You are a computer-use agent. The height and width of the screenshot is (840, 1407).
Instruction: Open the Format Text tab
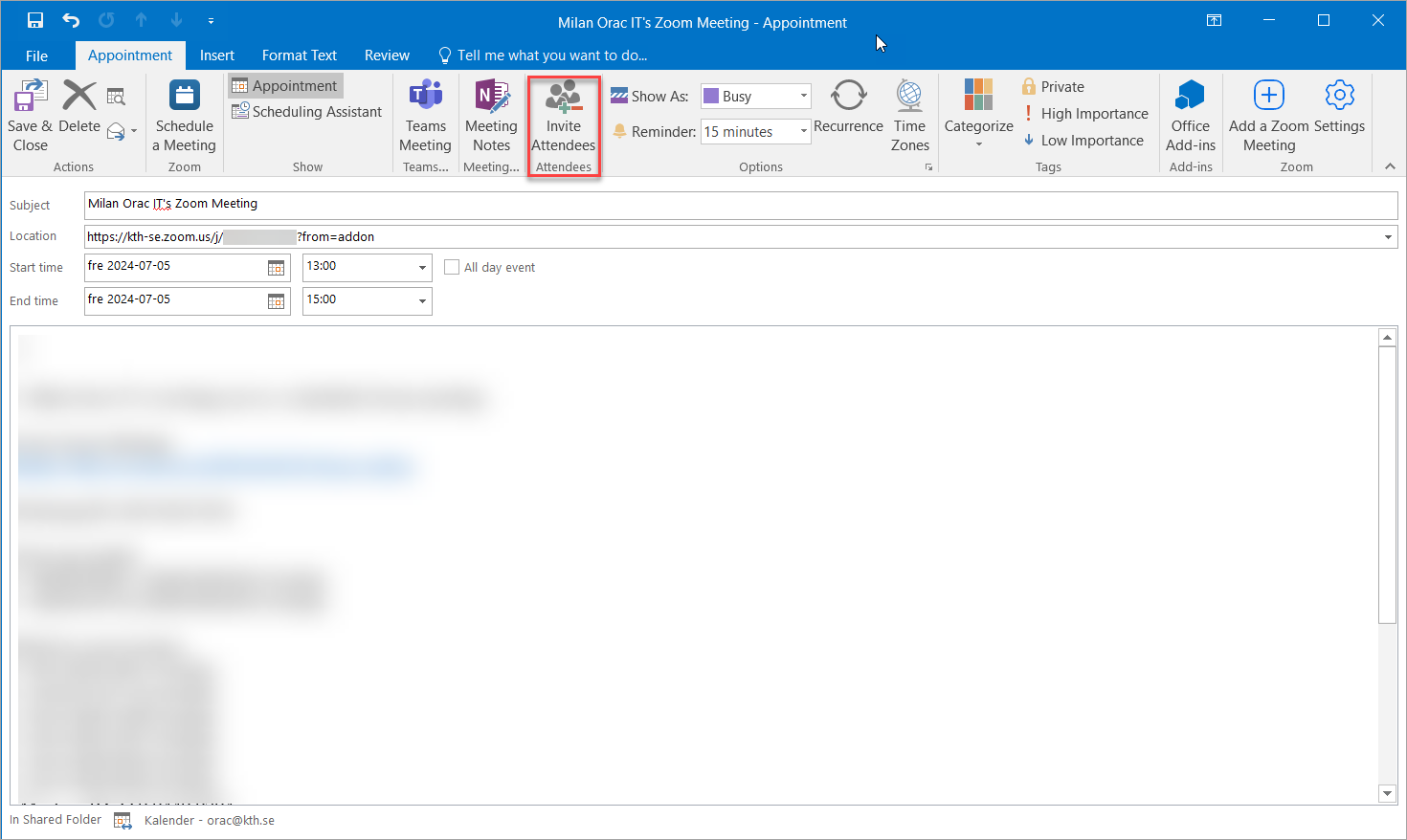pos(299,55)
